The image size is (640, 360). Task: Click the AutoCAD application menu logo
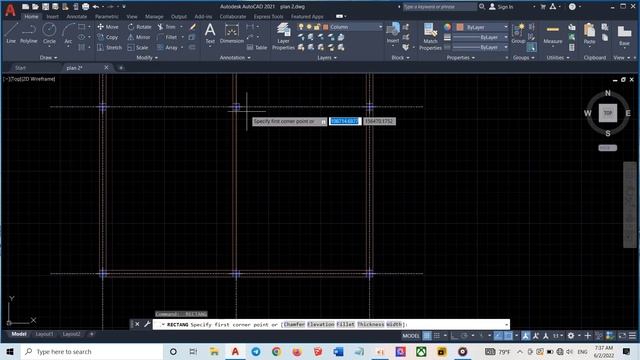(10, 10)
